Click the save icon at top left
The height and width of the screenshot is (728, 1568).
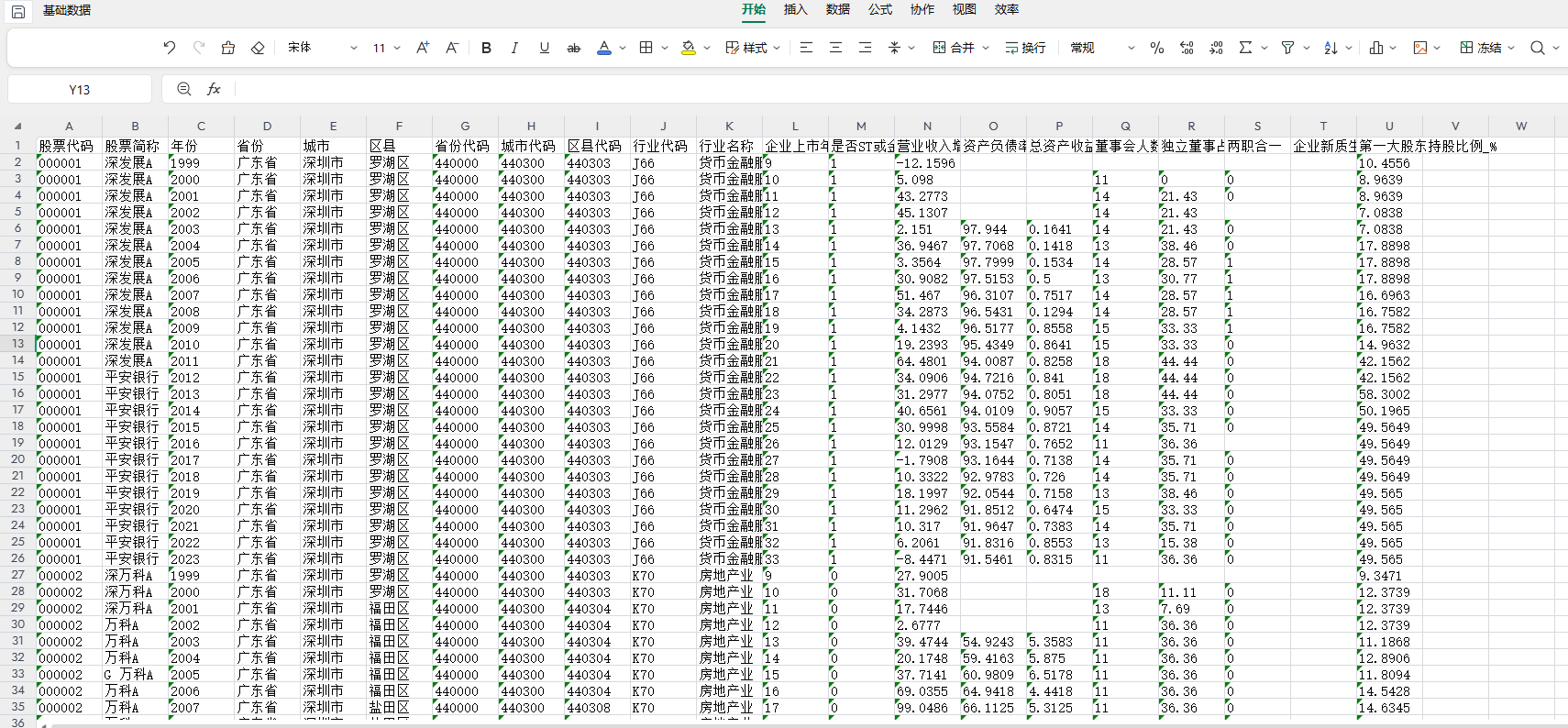tap(18, 11)
